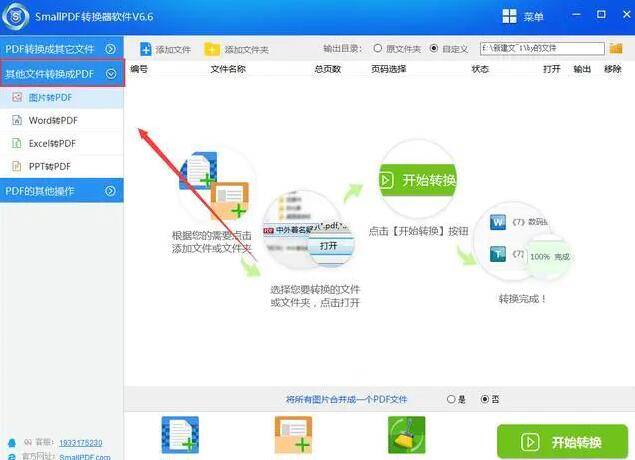
Task: Expand PDF的其他操作 section
Action: point(62,191)
